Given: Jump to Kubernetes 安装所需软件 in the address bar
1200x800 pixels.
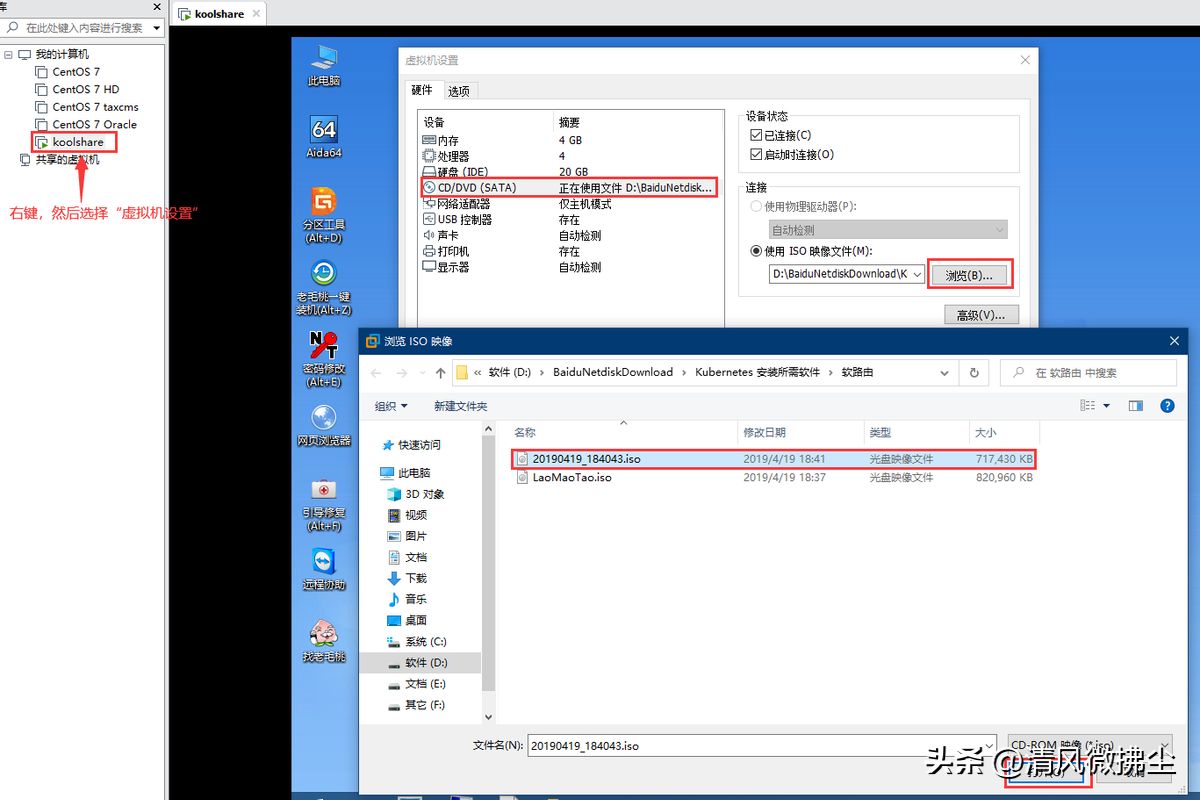Looking at the screenshot, I should [x=757, y=373].
